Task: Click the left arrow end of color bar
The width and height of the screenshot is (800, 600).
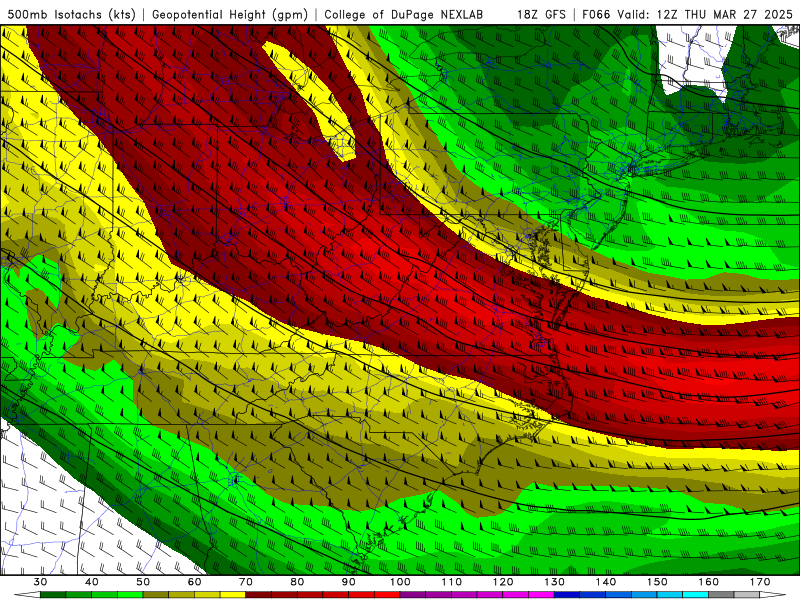Action: point(27,595)
